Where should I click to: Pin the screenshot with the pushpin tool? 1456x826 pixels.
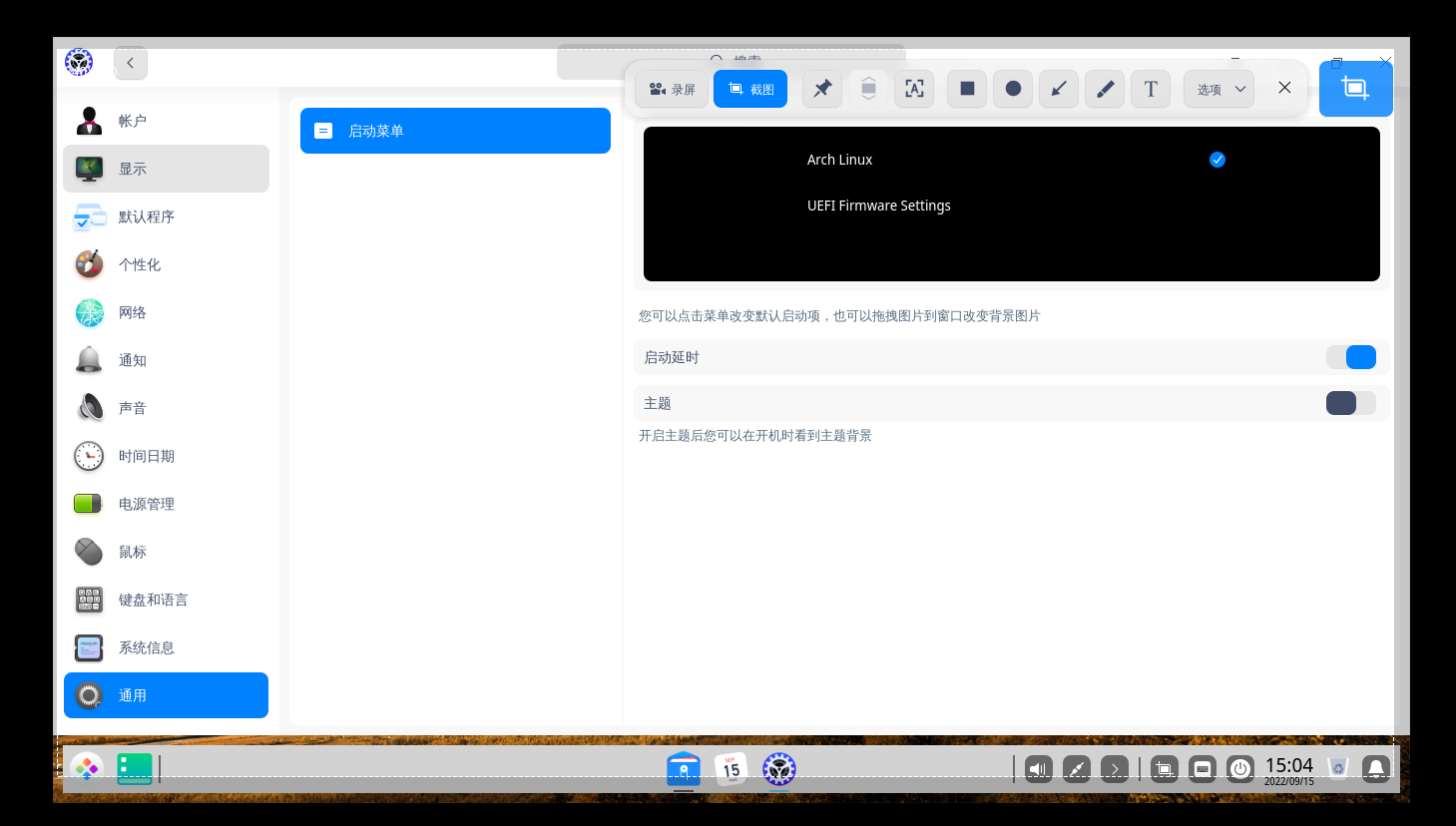click(822, 89)
